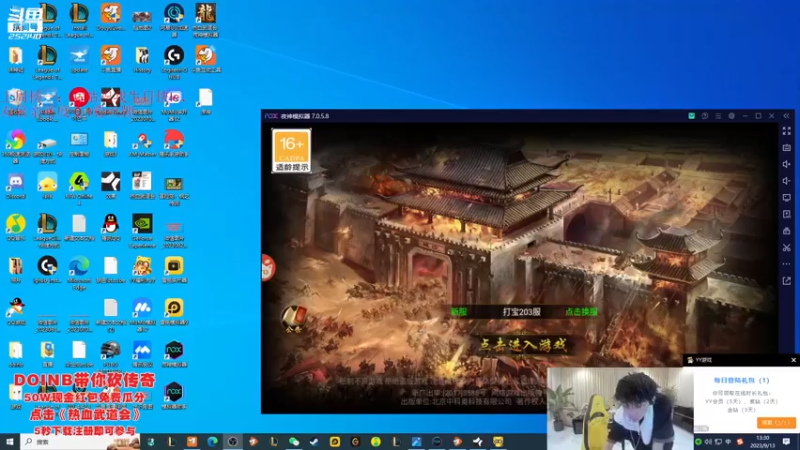Open OBS from the taskbar

pos(233,441)
